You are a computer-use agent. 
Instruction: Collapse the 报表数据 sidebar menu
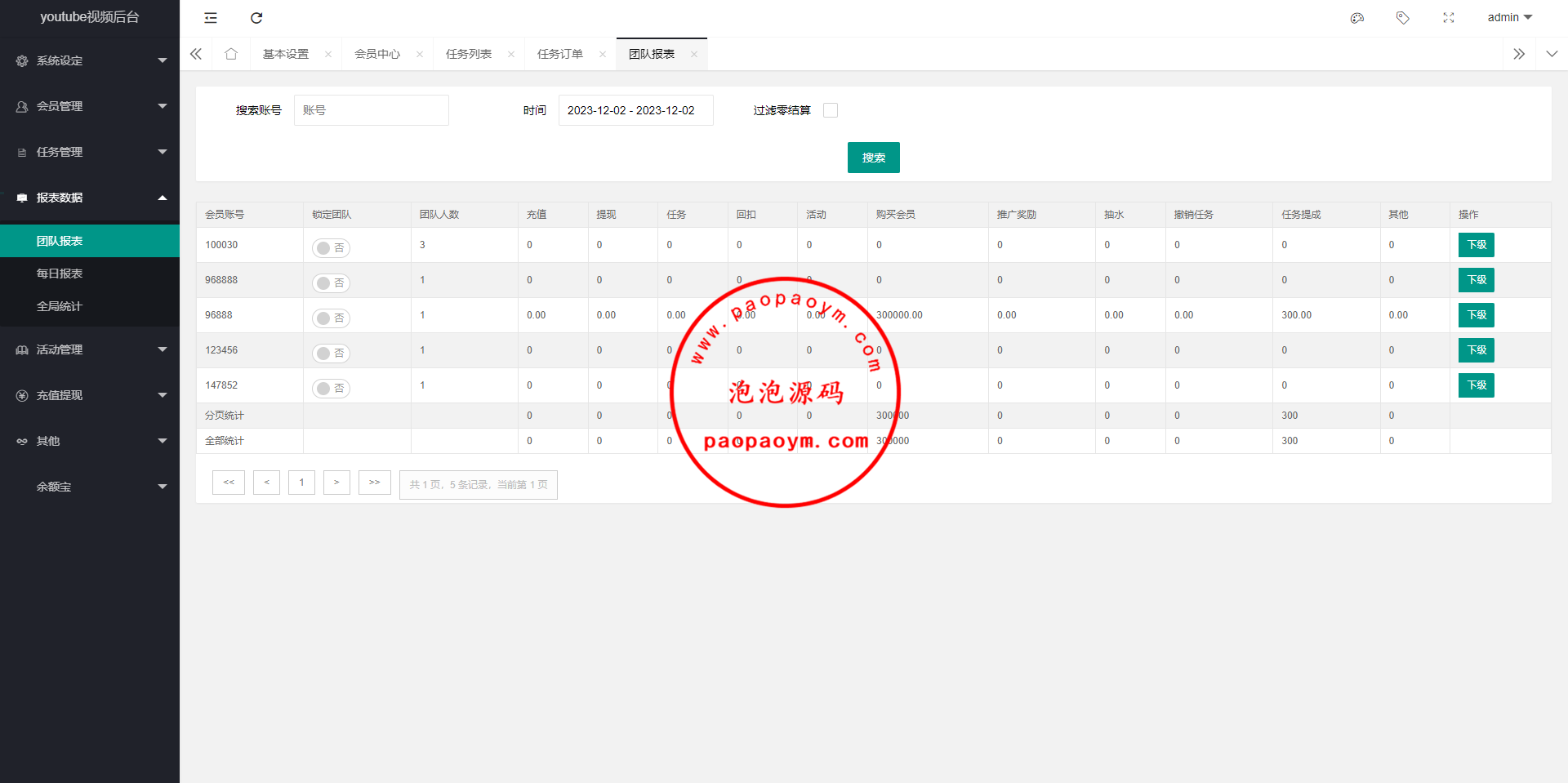click(x=90, y=198)
